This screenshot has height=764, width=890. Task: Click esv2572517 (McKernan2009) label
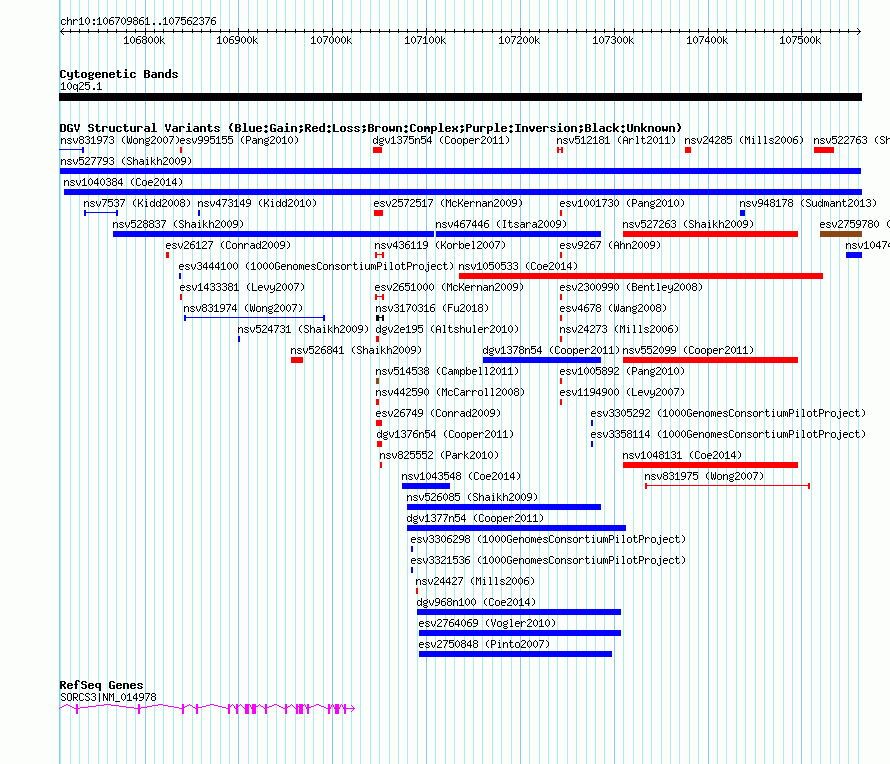click(448, 203)
